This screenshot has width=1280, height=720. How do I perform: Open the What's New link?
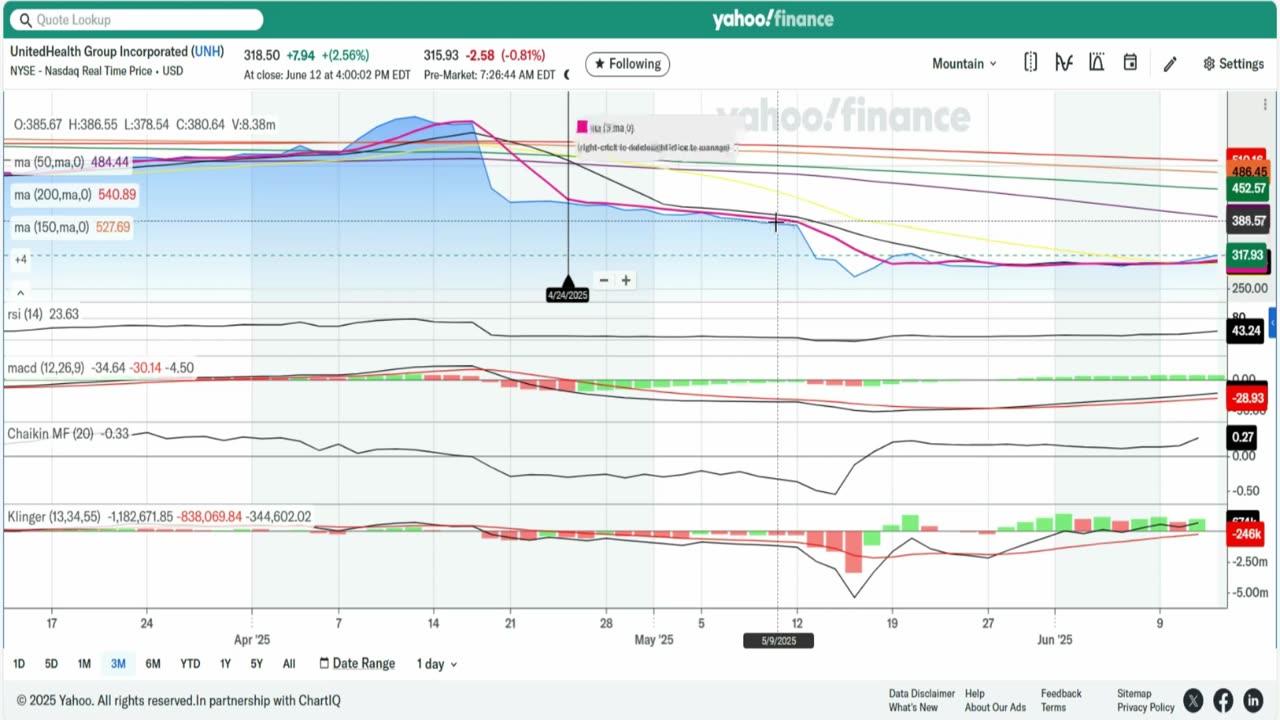913,707
